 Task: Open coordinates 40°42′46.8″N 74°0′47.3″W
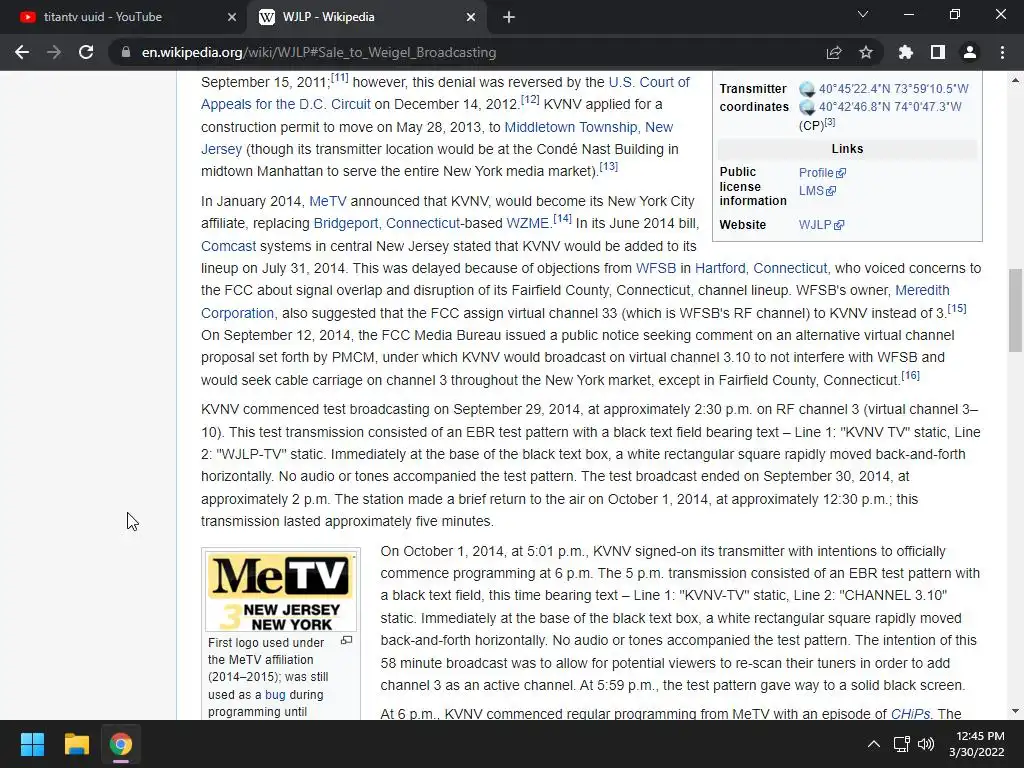coord(890,107)
